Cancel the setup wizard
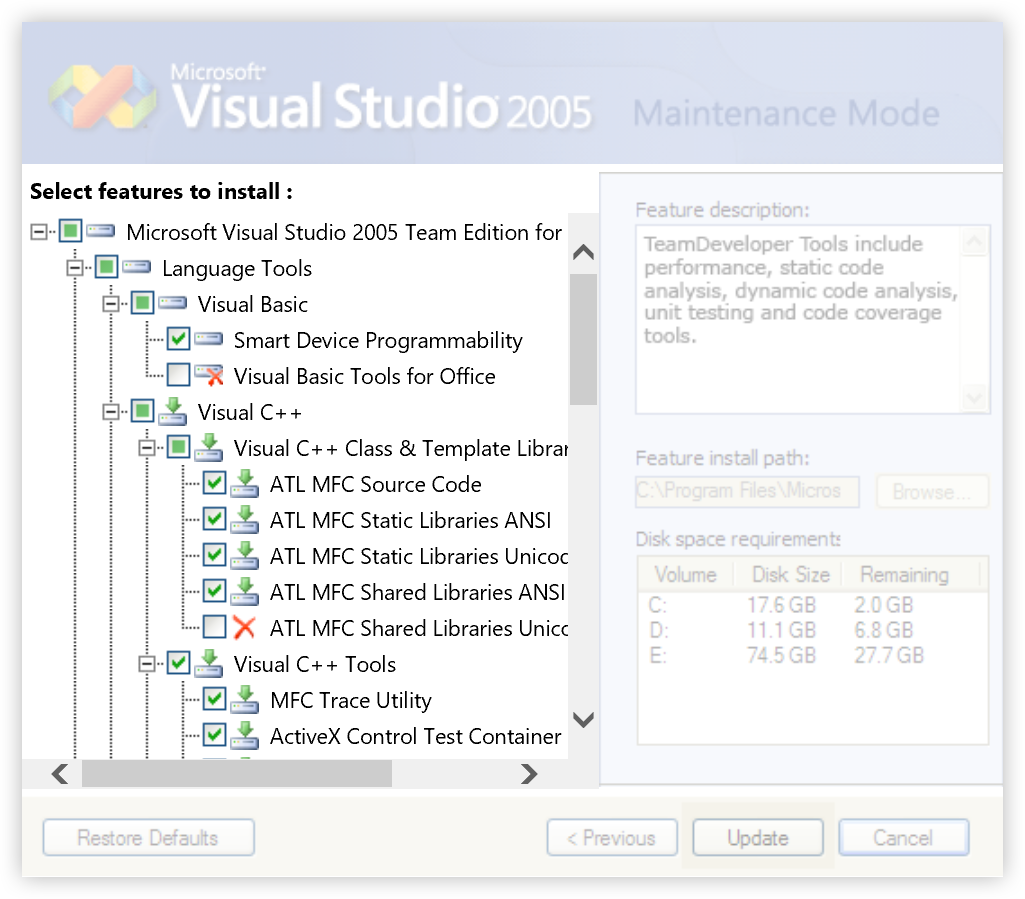 pos(903,837)
